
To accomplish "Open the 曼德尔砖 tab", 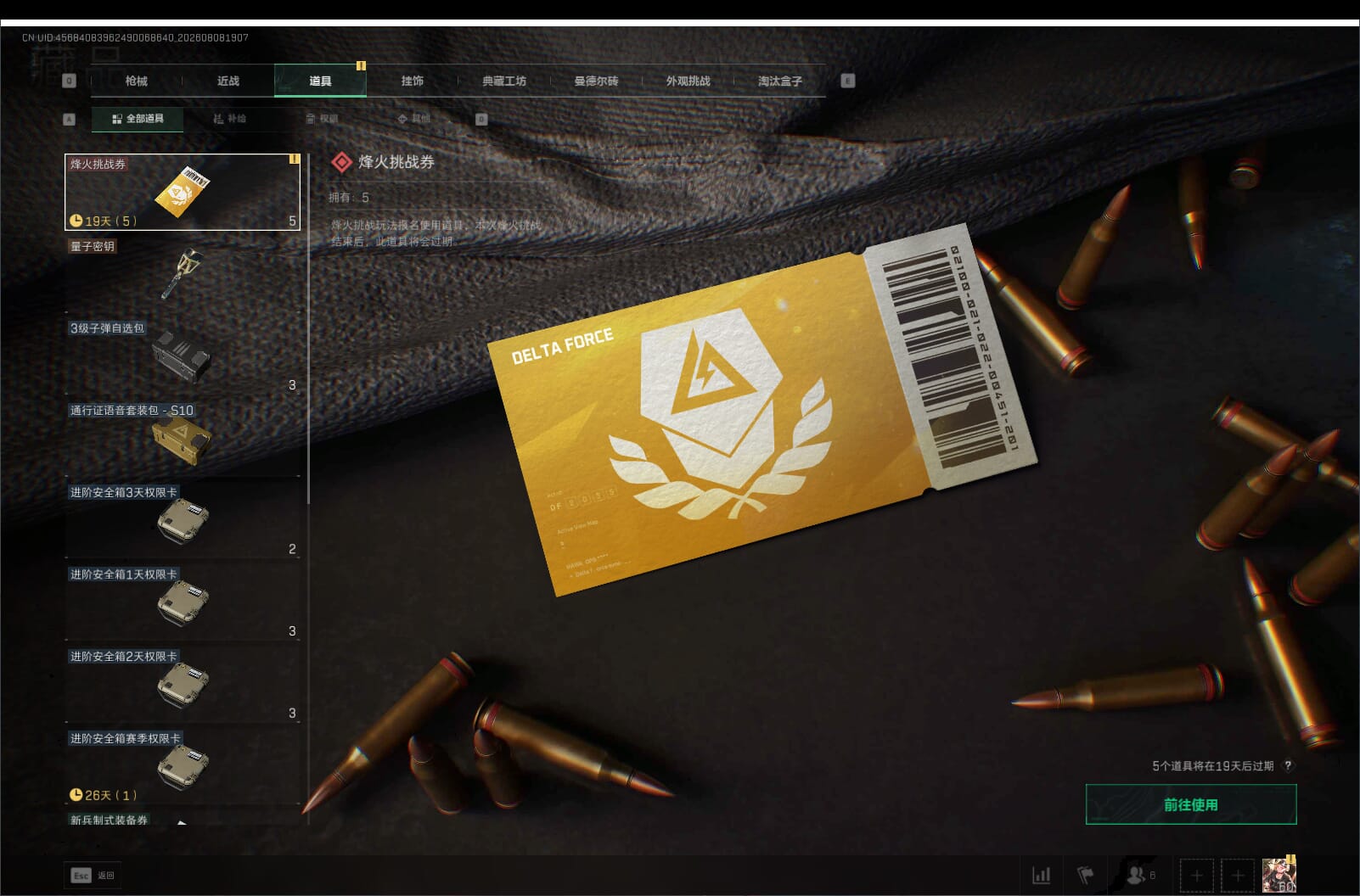I will coord(596,81).
